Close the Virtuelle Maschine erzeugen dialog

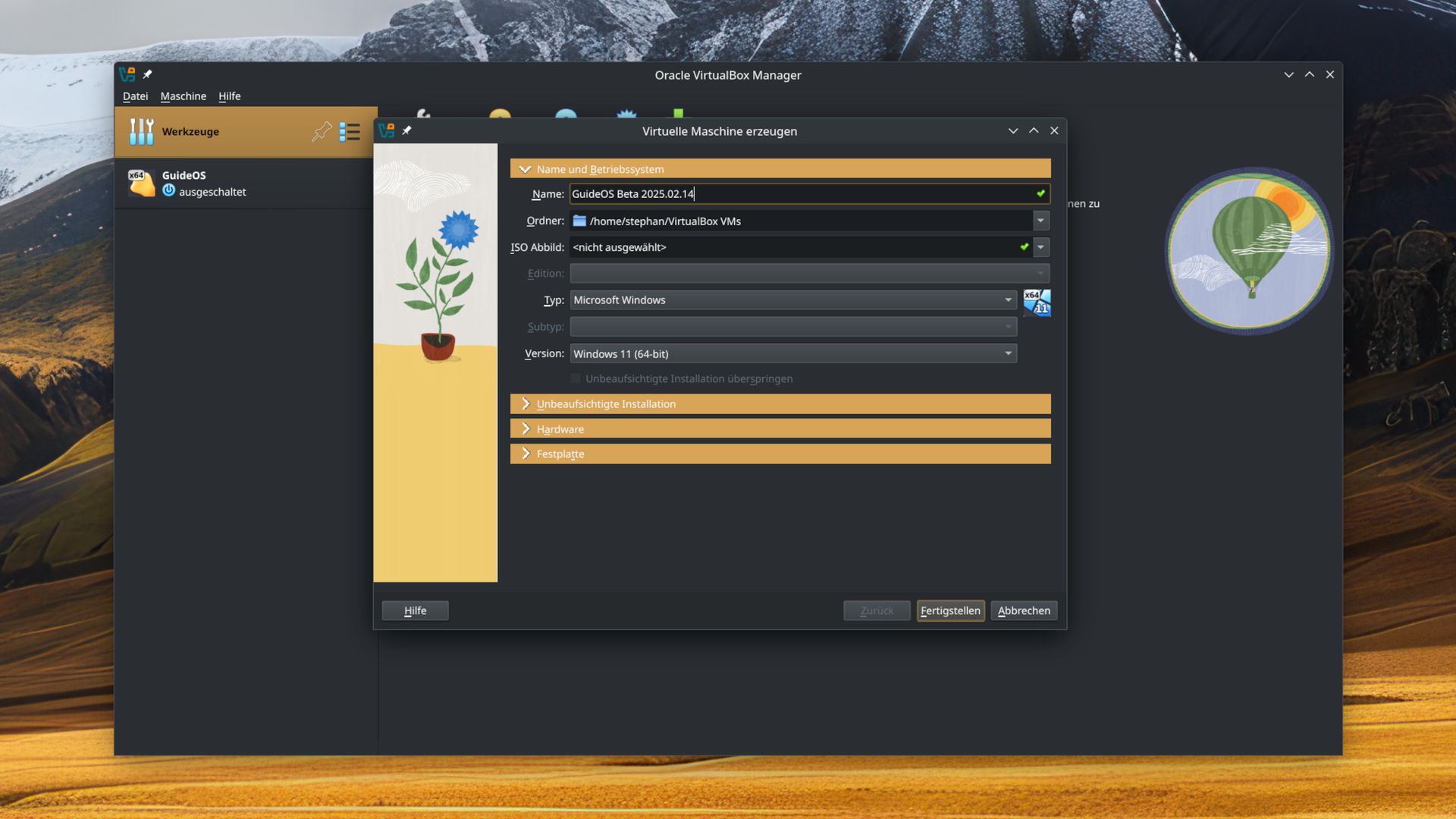pos(1054,130)
